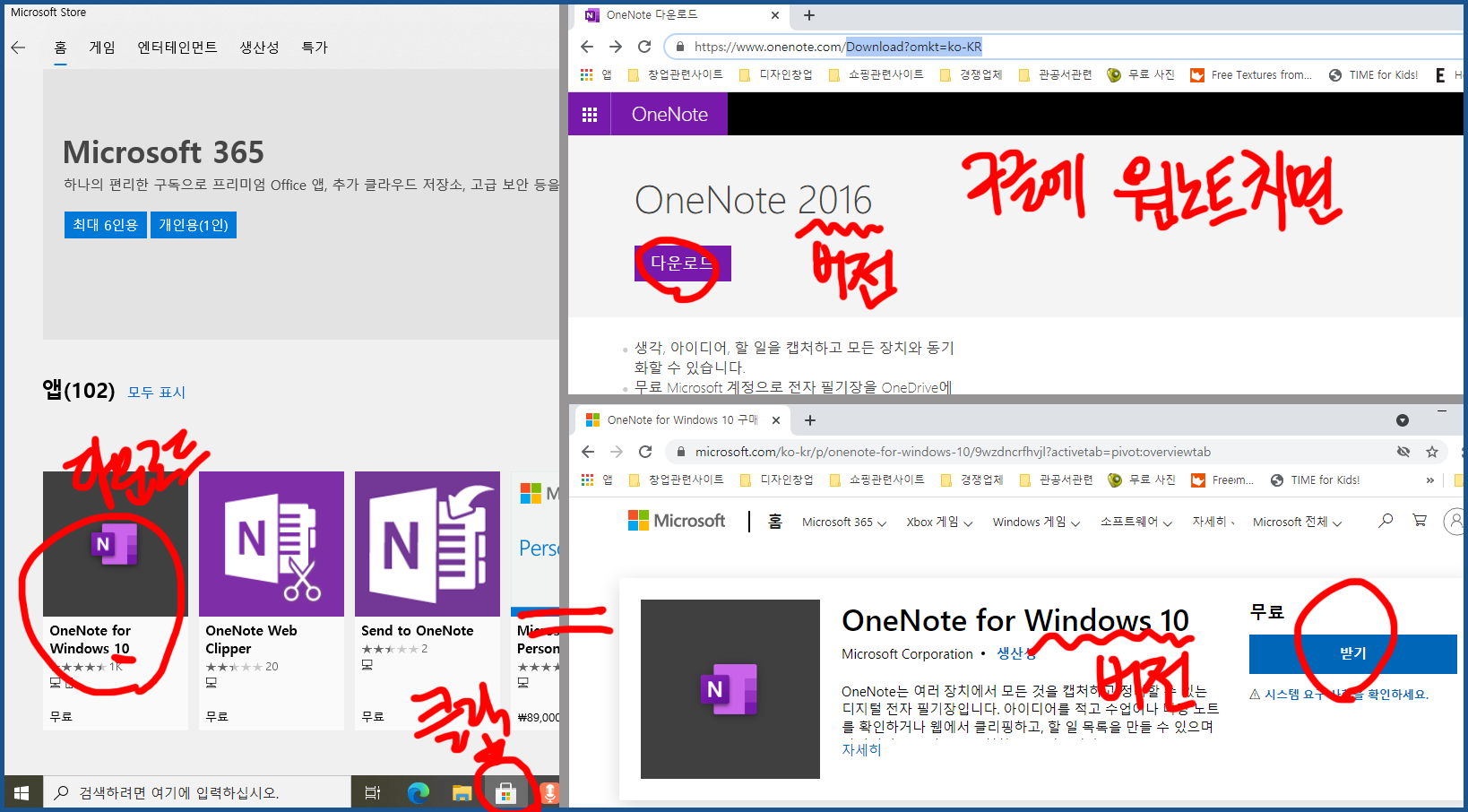
Task: Open the OneNote for Windows 10 app tile
Action: tap(116, 600)
